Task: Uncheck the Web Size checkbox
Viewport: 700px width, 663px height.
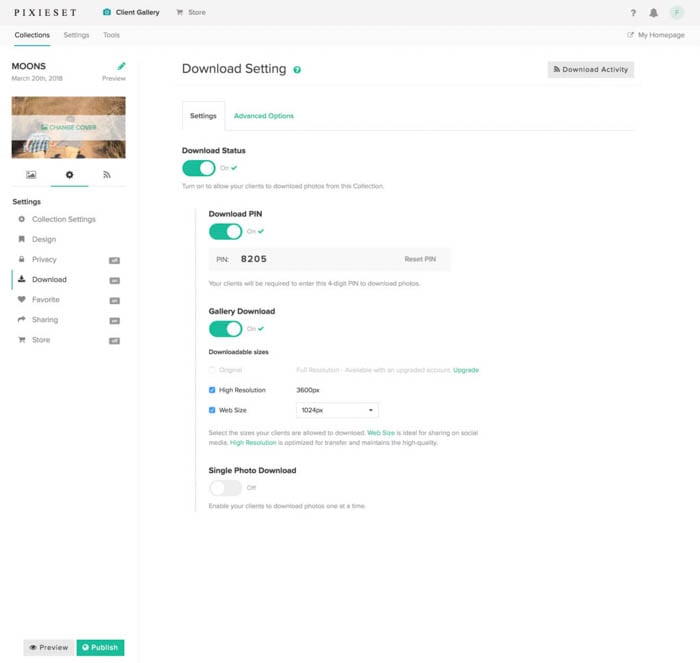Action: coord(212,410)
